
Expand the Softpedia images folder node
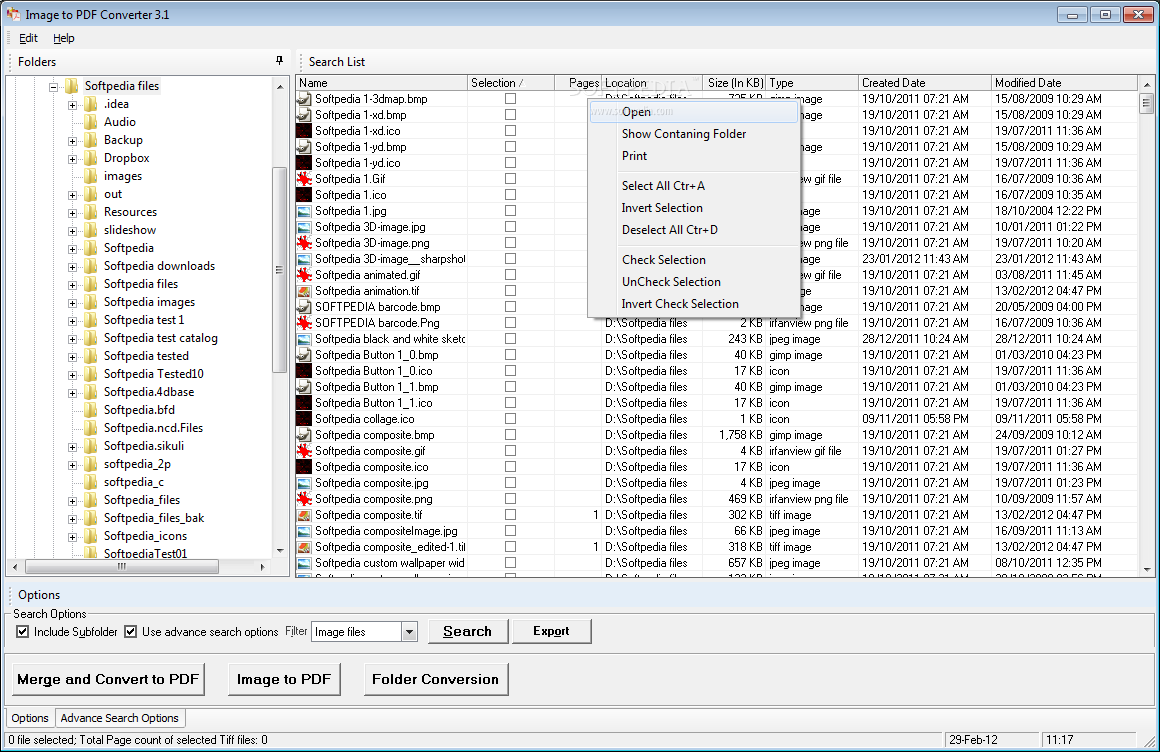tap(72, 303)
